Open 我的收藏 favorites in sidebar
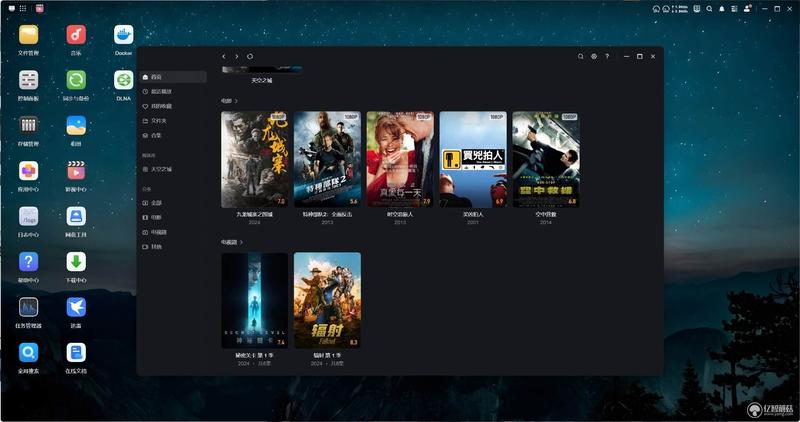 coord(173,106)
